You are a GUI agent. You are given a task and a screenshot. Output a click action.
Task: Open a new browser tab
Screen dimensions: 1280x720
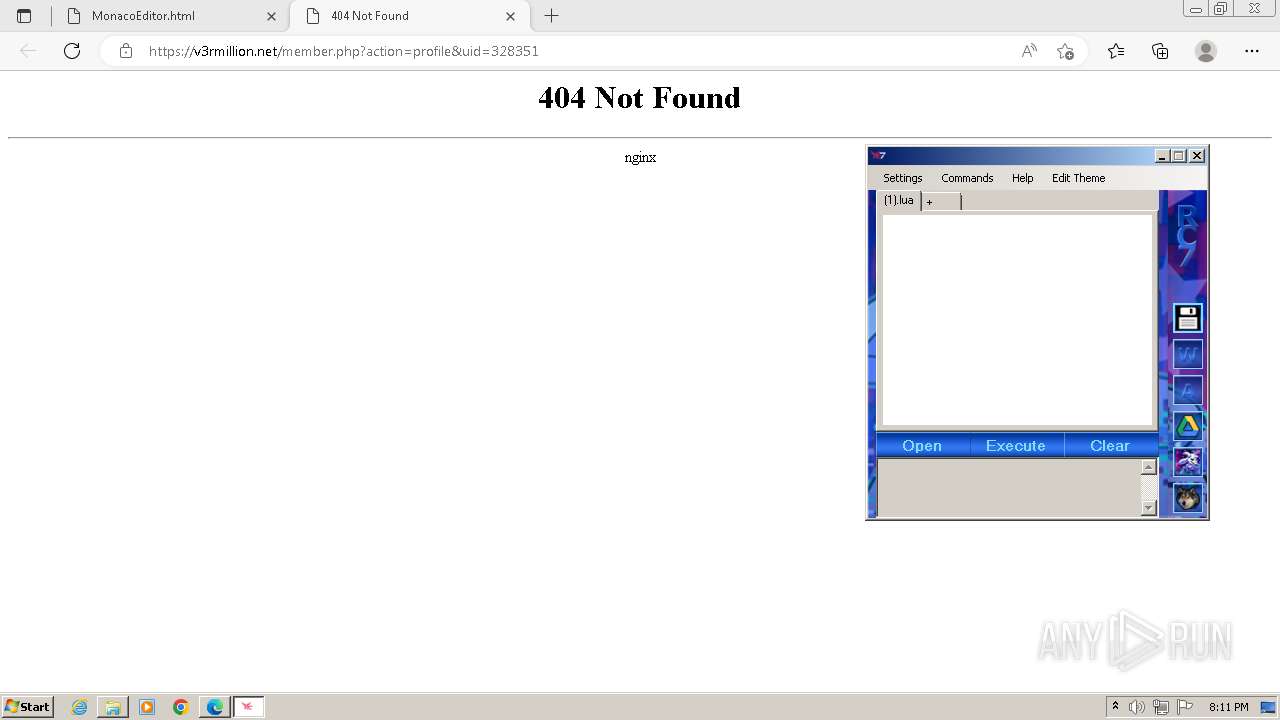(551, 16)
